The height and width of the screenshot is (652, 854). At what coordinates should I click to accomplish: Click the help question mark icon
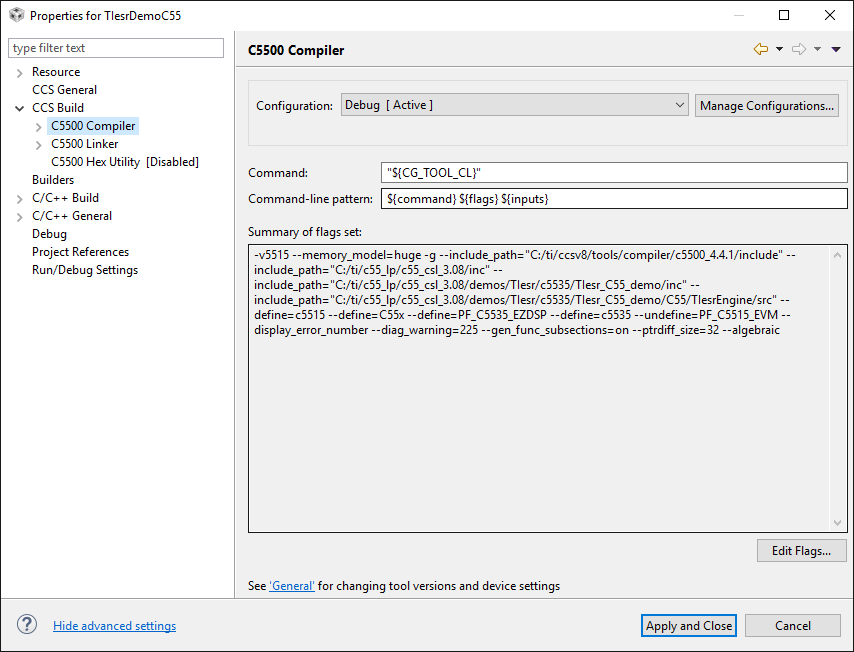[27, 625]
